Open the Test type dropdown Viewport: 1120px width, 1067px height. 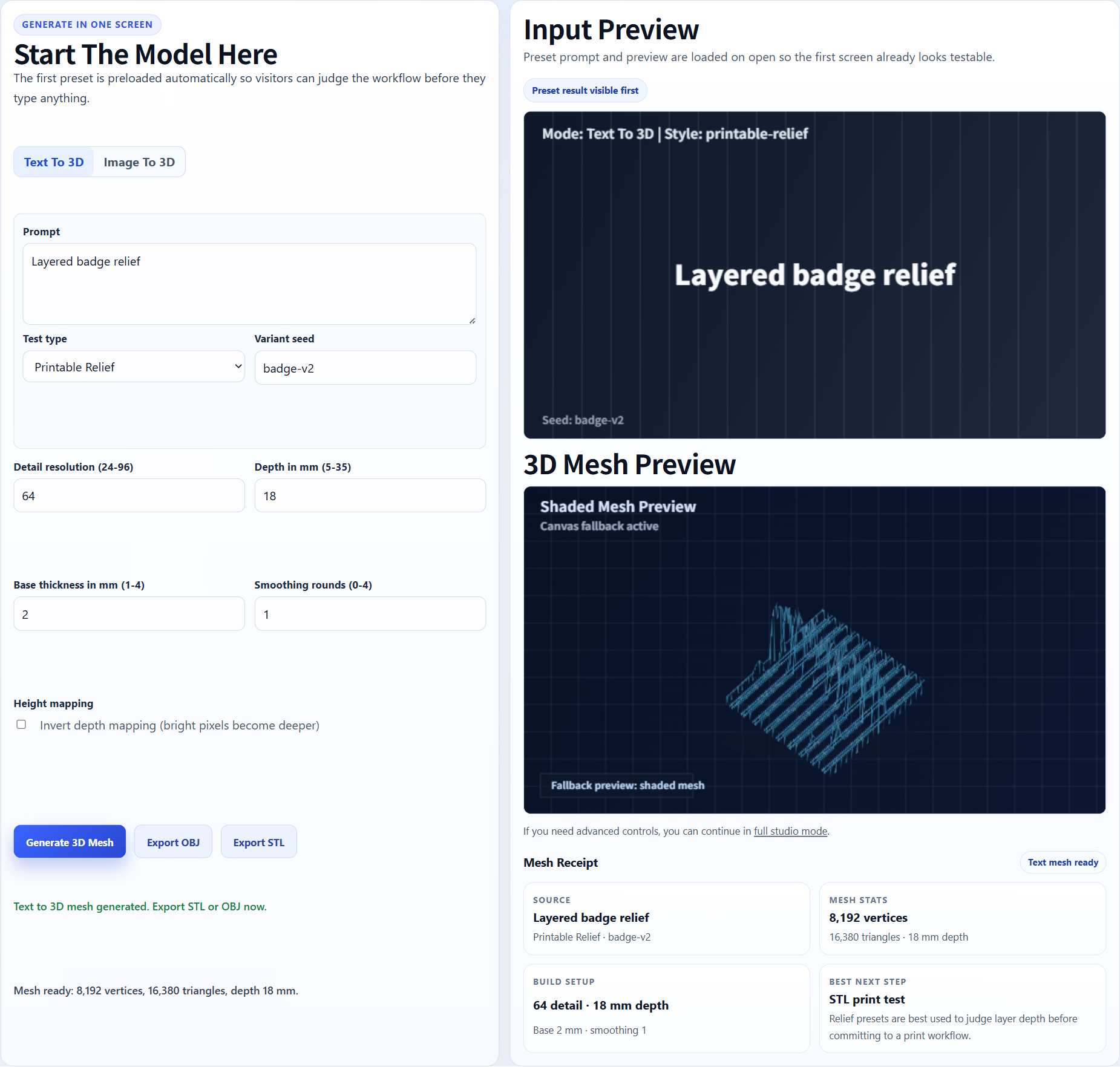pyautogui.click(x=134, y=367)
